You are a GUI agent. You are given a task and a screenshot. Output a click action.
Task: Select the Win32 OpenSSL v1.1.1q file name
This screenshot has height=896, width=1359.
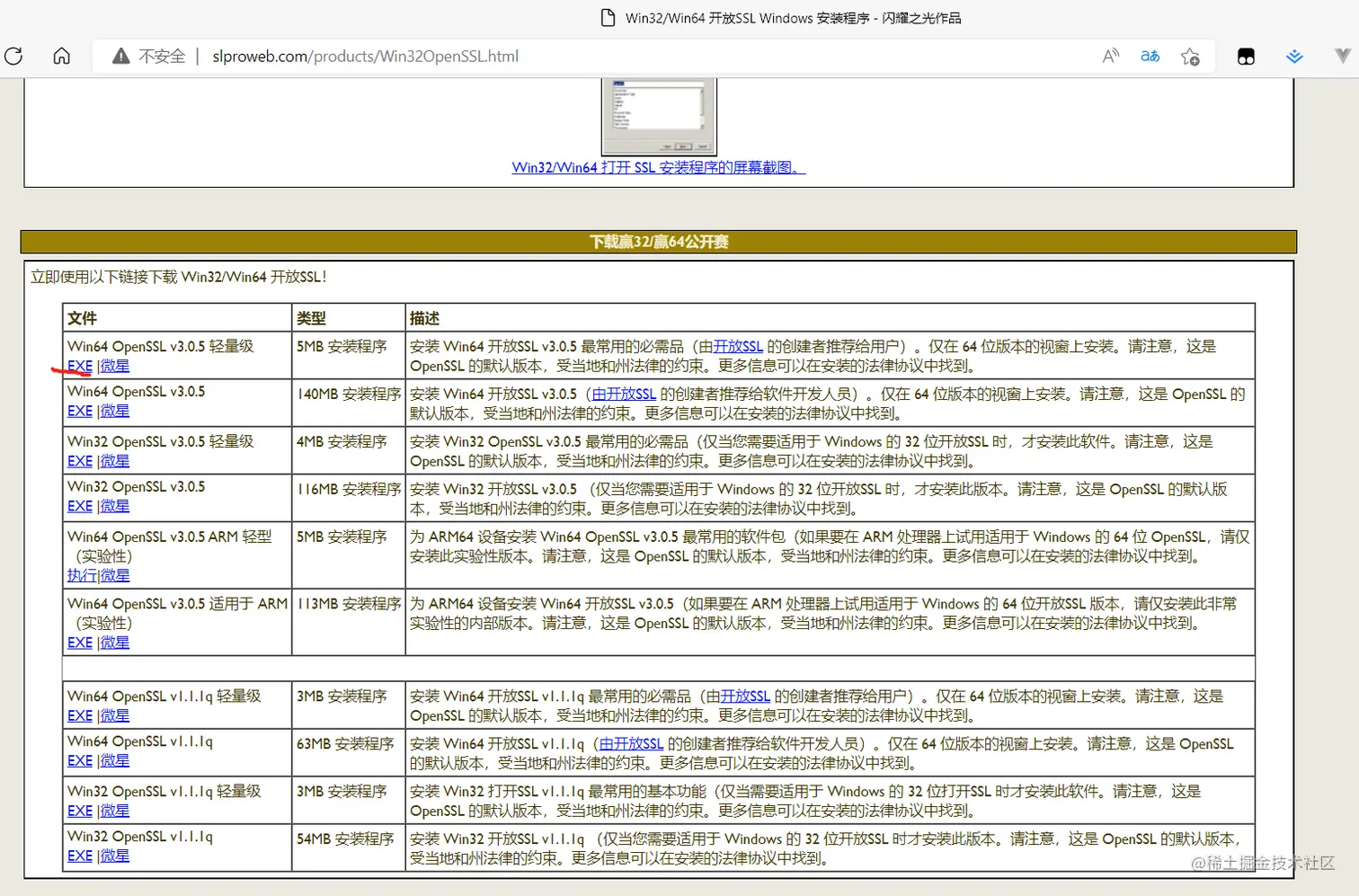(x=140, y=836)
